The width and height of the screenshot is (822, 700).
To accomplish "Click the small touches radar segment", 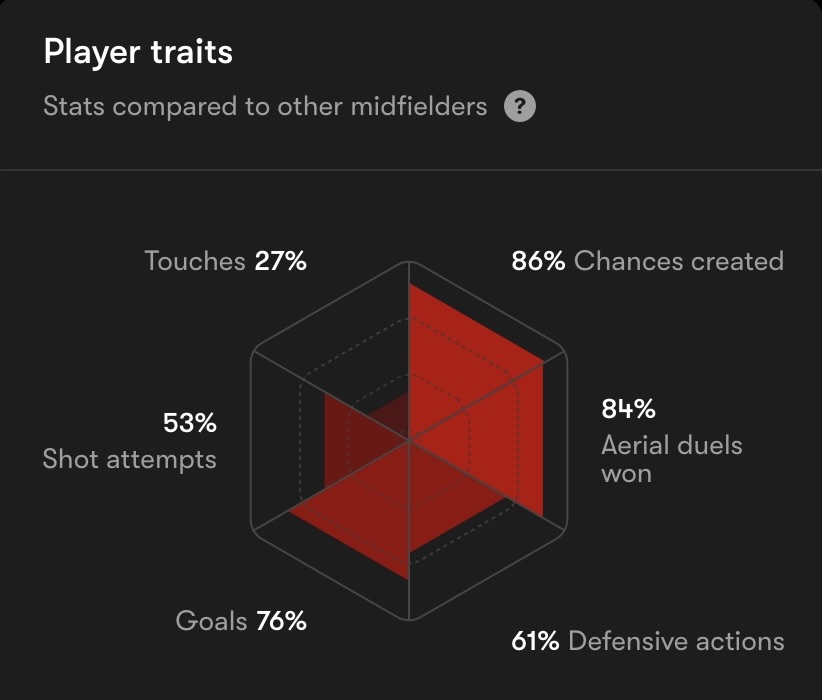I will [x=393, y=417].
